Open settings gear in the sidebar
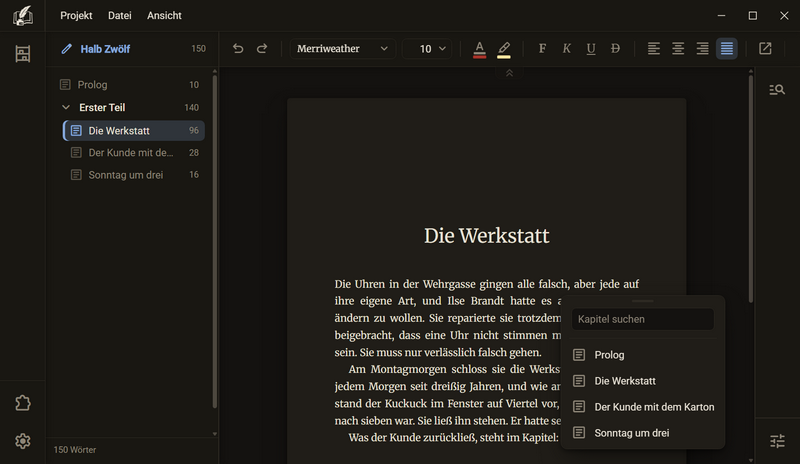 [x=22, y=441]
